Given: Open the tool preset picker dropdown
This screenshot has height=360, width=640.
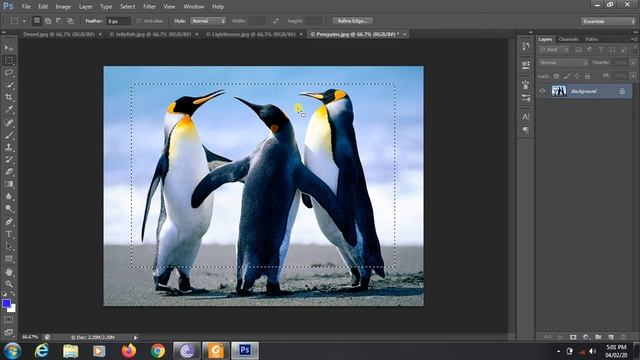Looking at the screenshot, I should pos(24,21).
